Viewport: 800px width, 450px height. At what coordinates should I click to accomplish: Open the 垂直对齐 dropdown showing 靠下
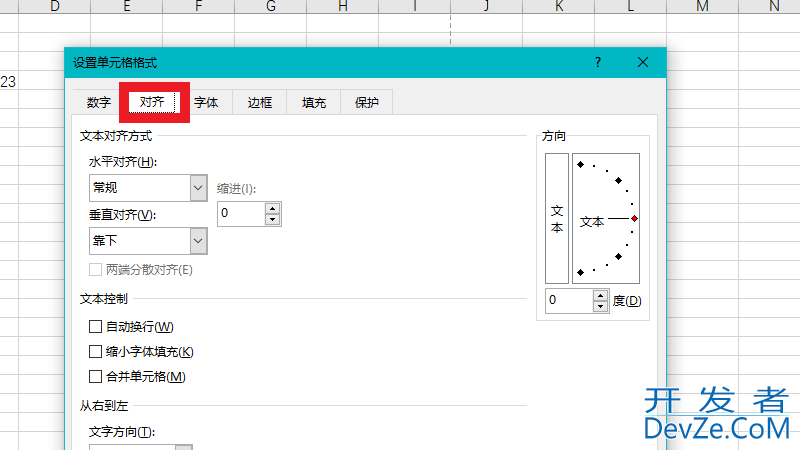(148, 241)
